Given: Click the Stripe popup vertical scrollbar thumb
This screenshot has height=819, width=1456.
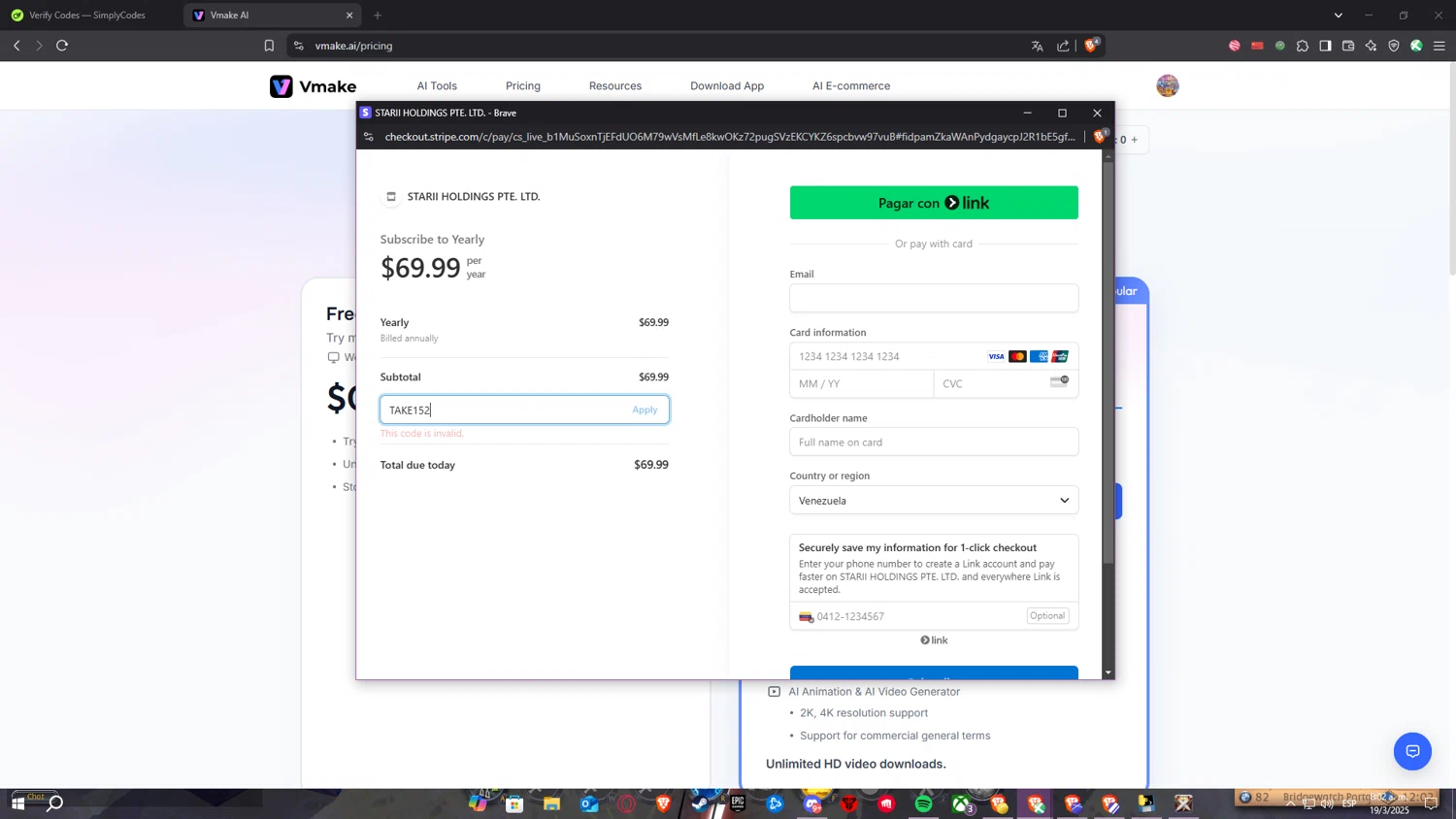Looking at the screenshot, I should coord(1109,364).
